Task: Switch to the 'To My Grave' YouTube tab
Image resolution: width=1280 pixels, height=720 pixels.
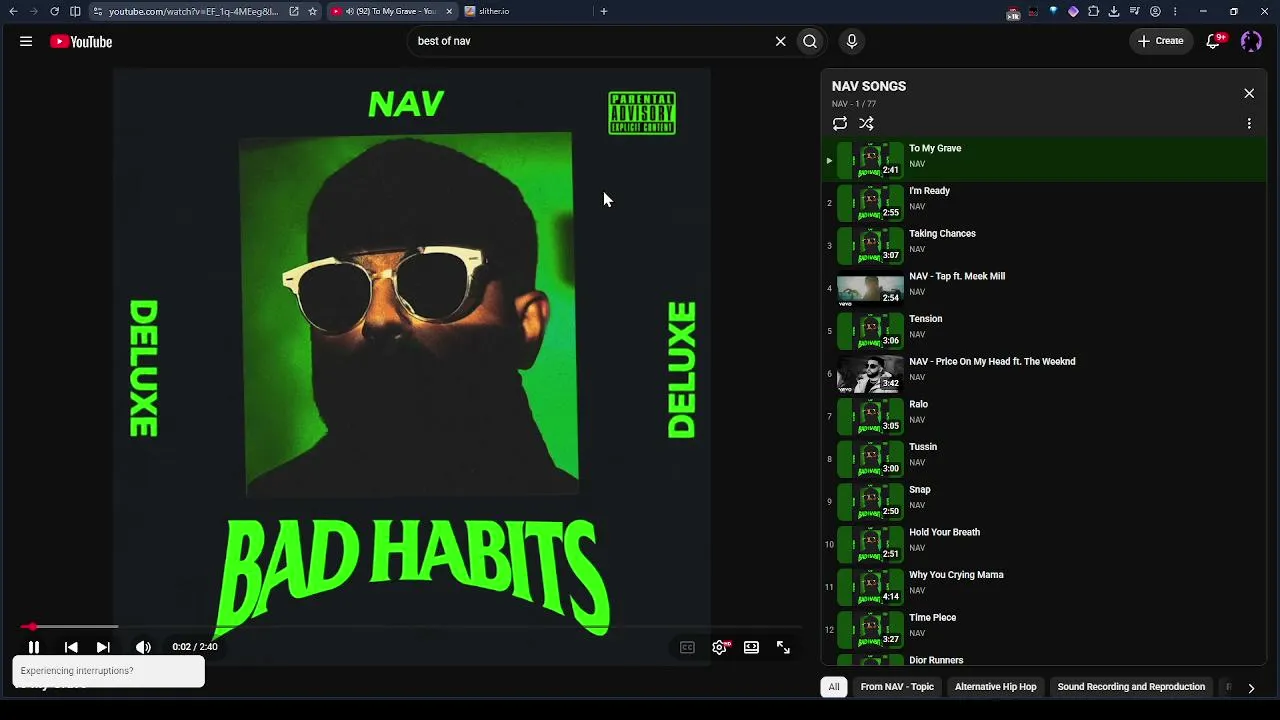Action: click(391, 11)
